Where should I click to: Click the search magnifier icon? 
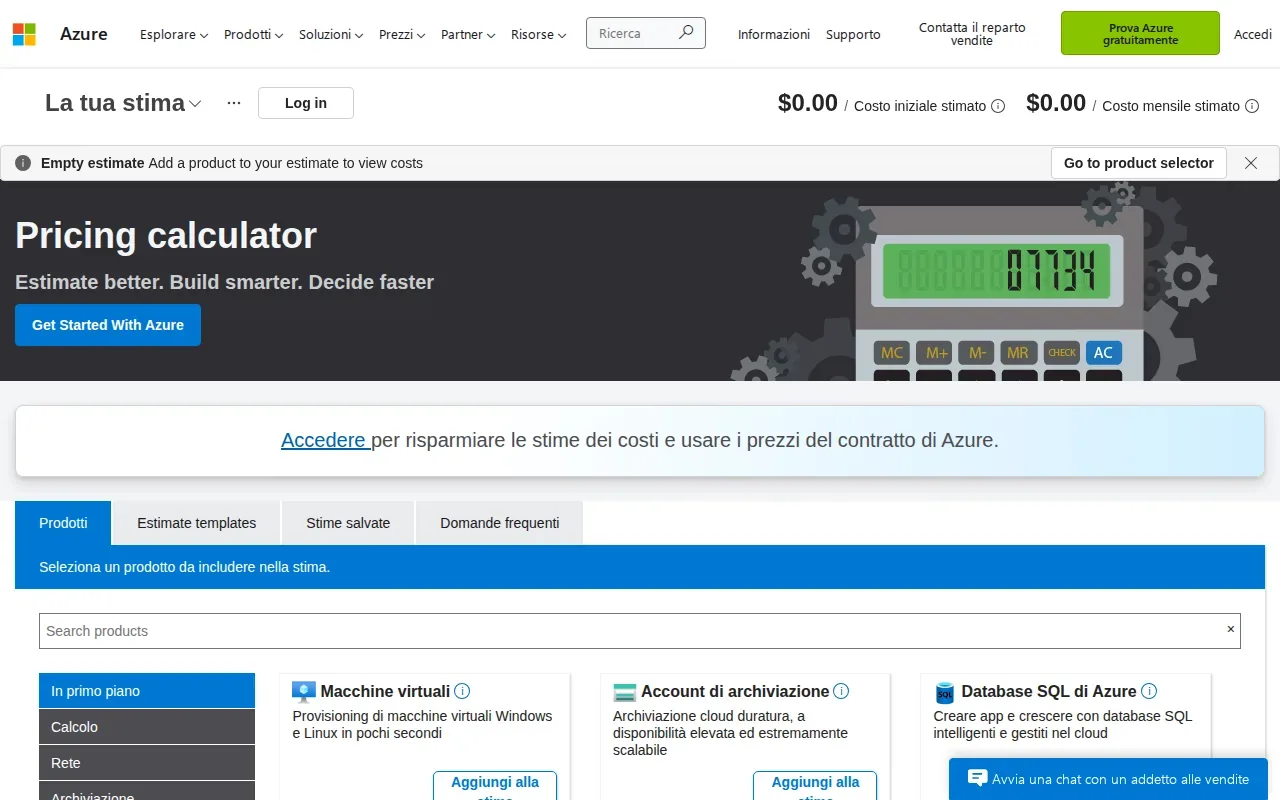pos(686,33)
